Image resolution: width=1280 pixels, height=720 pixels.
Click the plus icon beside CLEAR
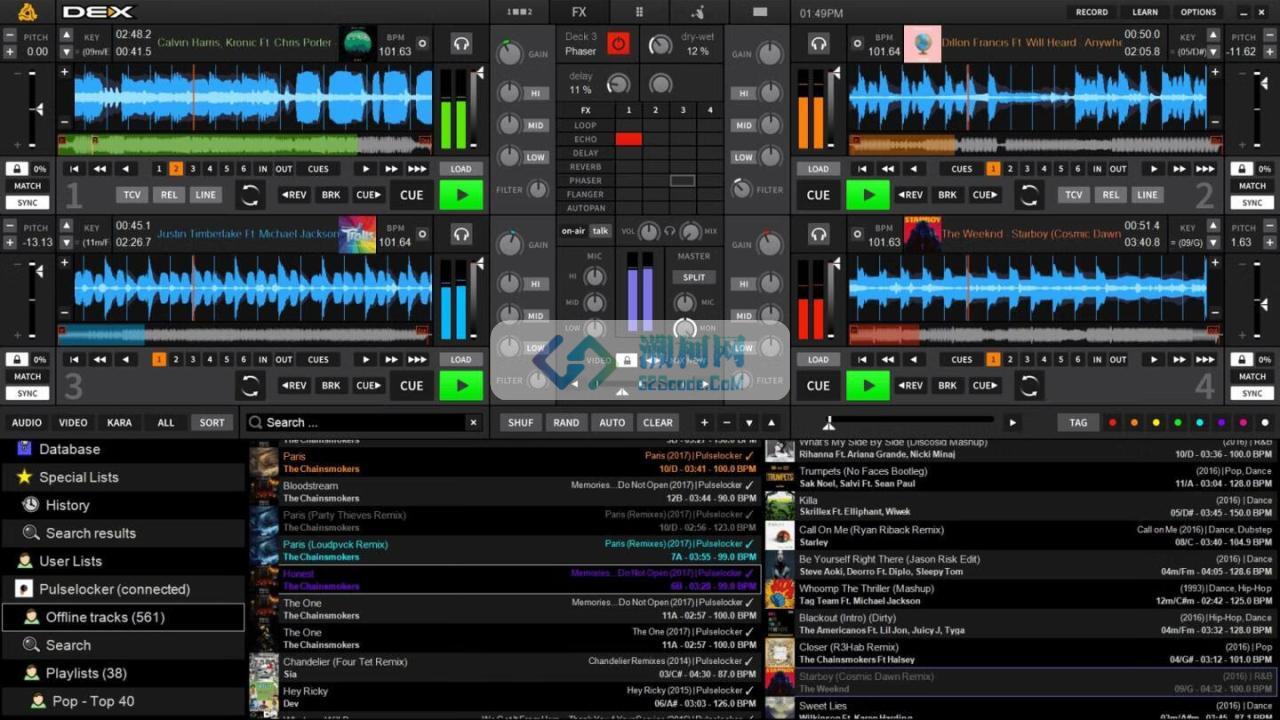tap(704, 423)
